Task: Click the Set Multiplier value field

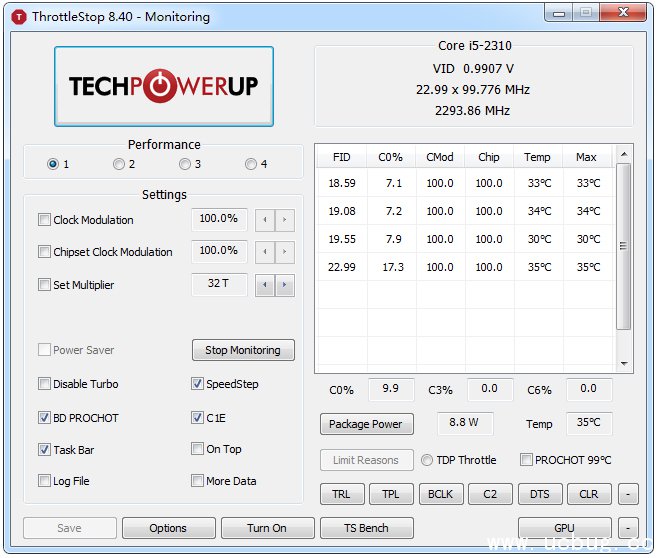Action: tap(219, 284)
